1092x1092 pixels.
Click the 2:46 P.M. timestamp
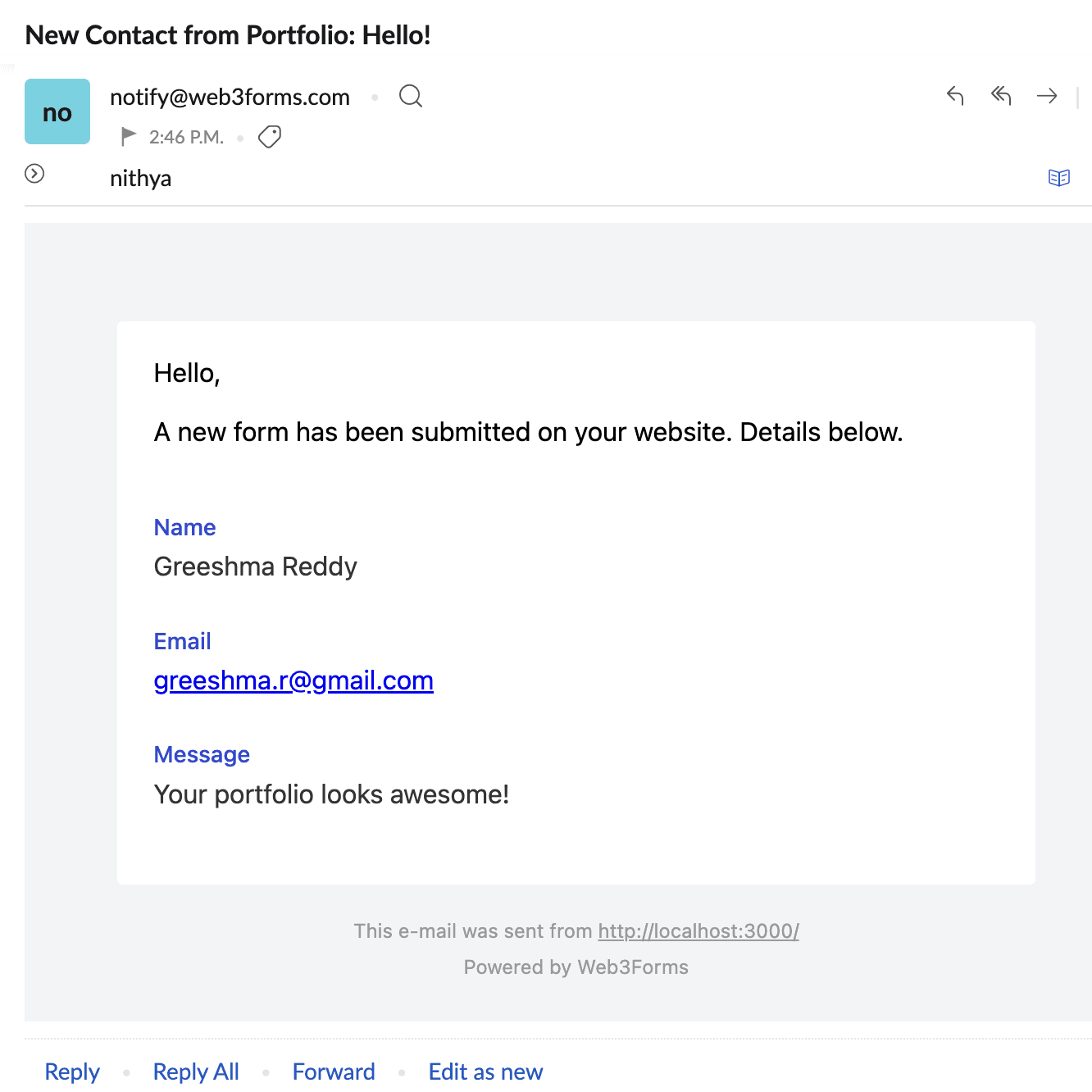pyautogui.click(x=186, y=137)
